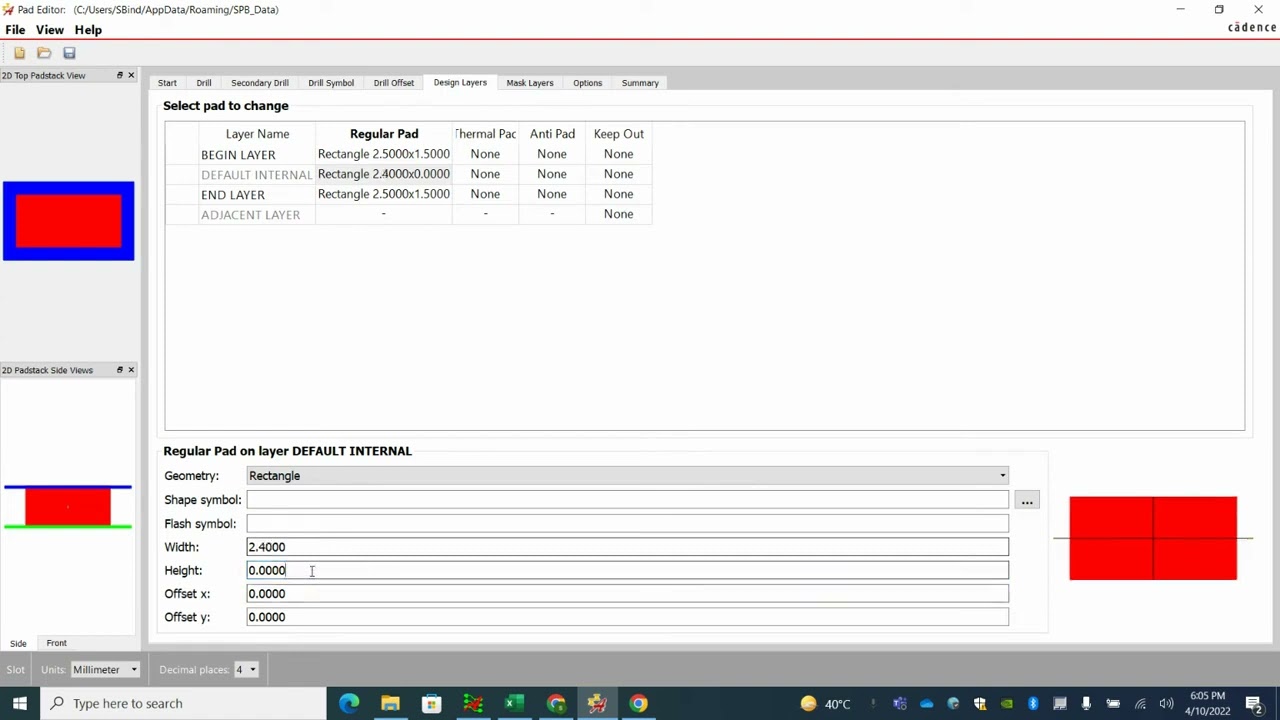The width and height of the screenshot is (1280, 720).
Task: Close the 2D Padstack Side Views panel
Action: point(131,370)
